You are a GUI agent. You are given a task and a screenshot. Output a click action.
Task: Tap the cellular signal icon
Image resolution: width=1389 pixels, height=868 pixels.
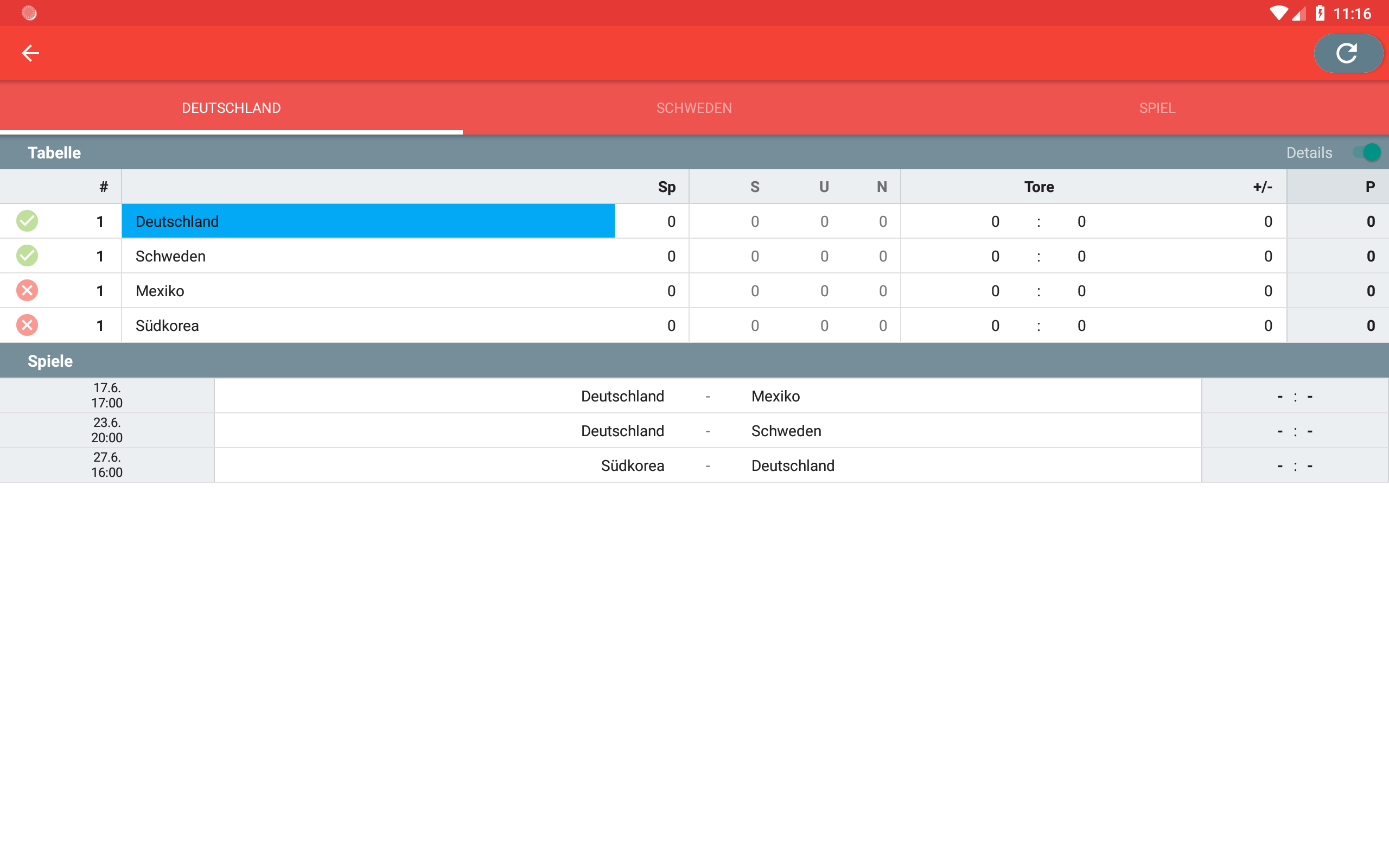[x=1299, y=13]
